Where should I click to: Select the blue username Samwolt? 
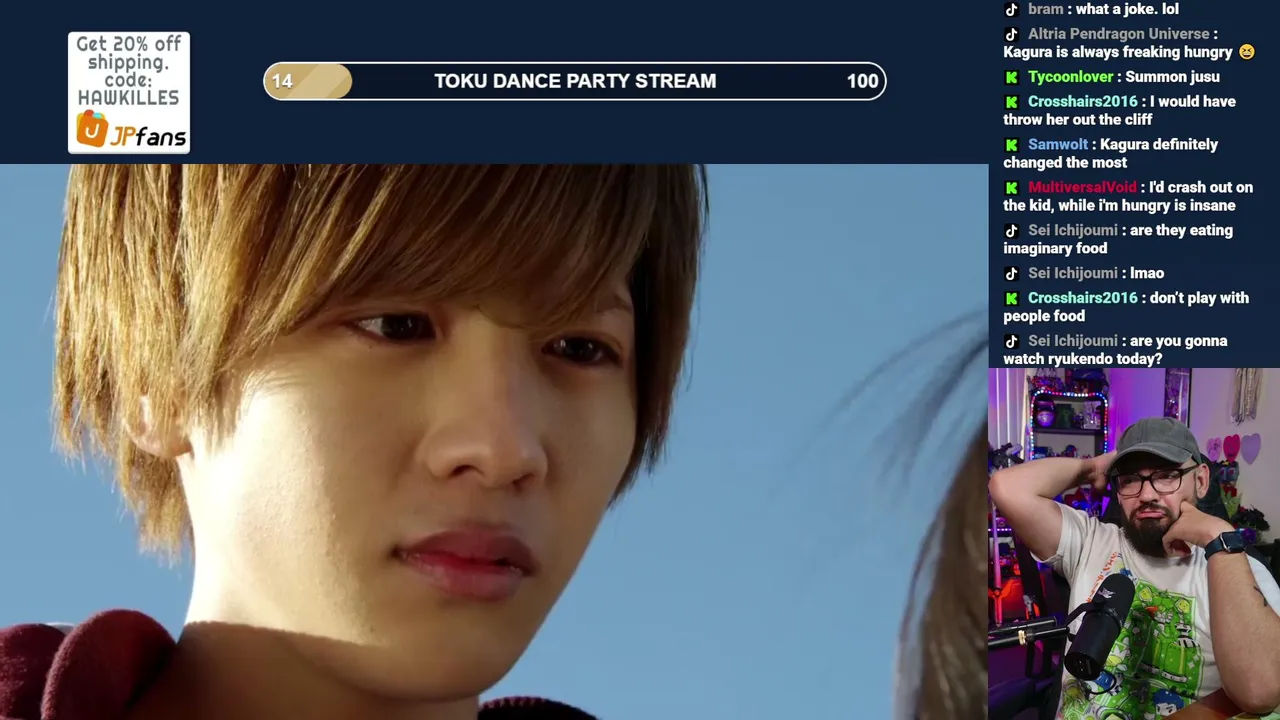point(1058,145)
